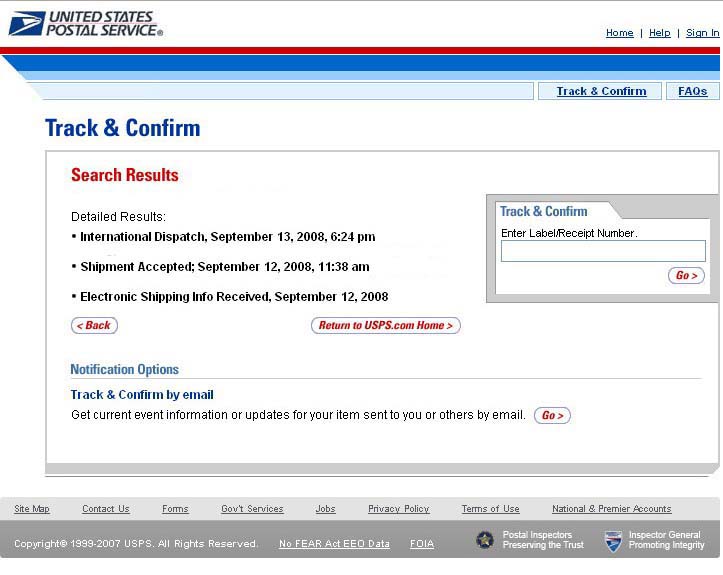
Task: Click Return to USPS.com Home button
Action: click(385, 325)
